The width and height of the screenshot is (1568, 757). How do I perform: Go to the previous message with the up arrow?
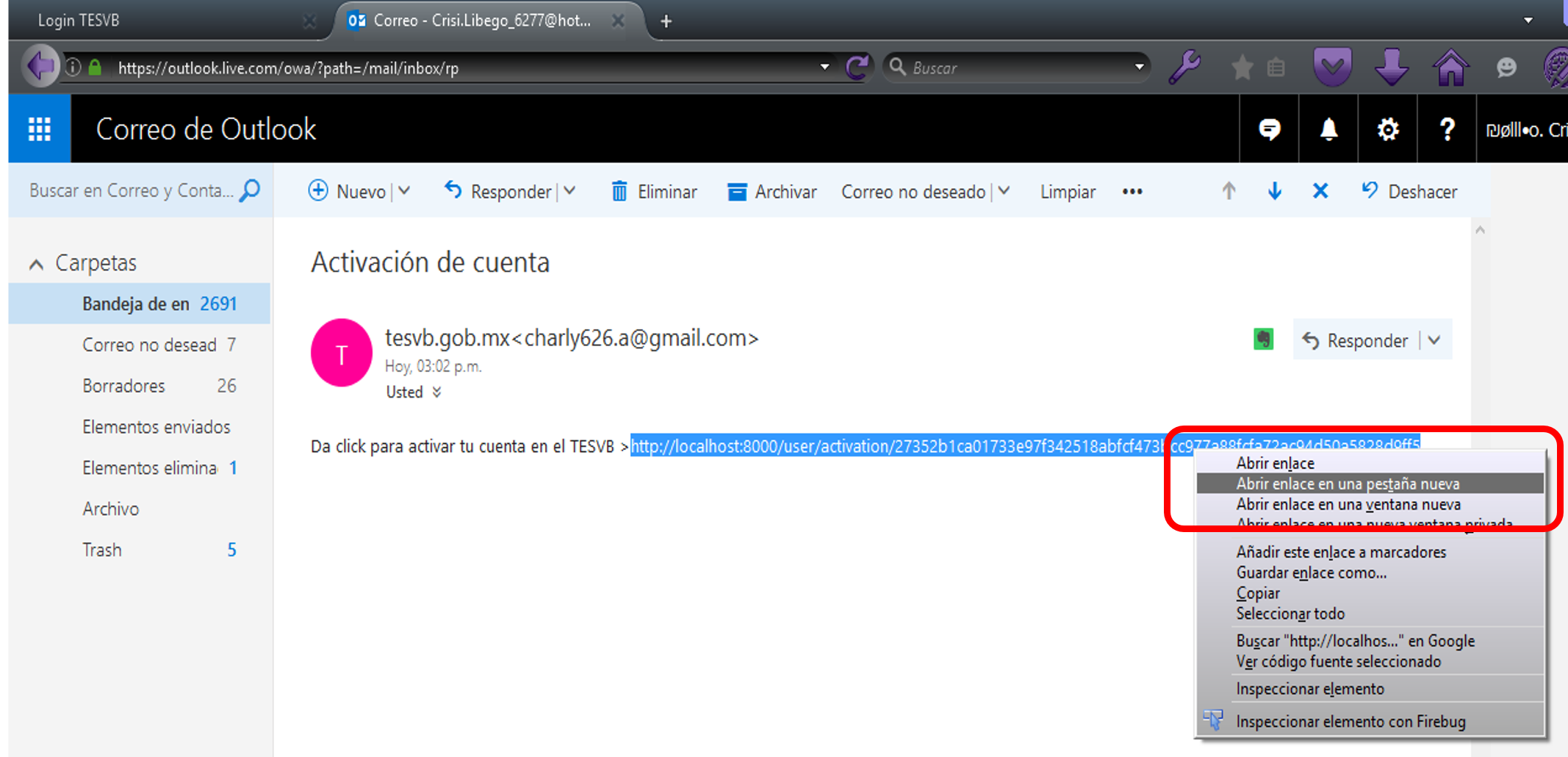pyautogui.click(x=1229, y=191)
